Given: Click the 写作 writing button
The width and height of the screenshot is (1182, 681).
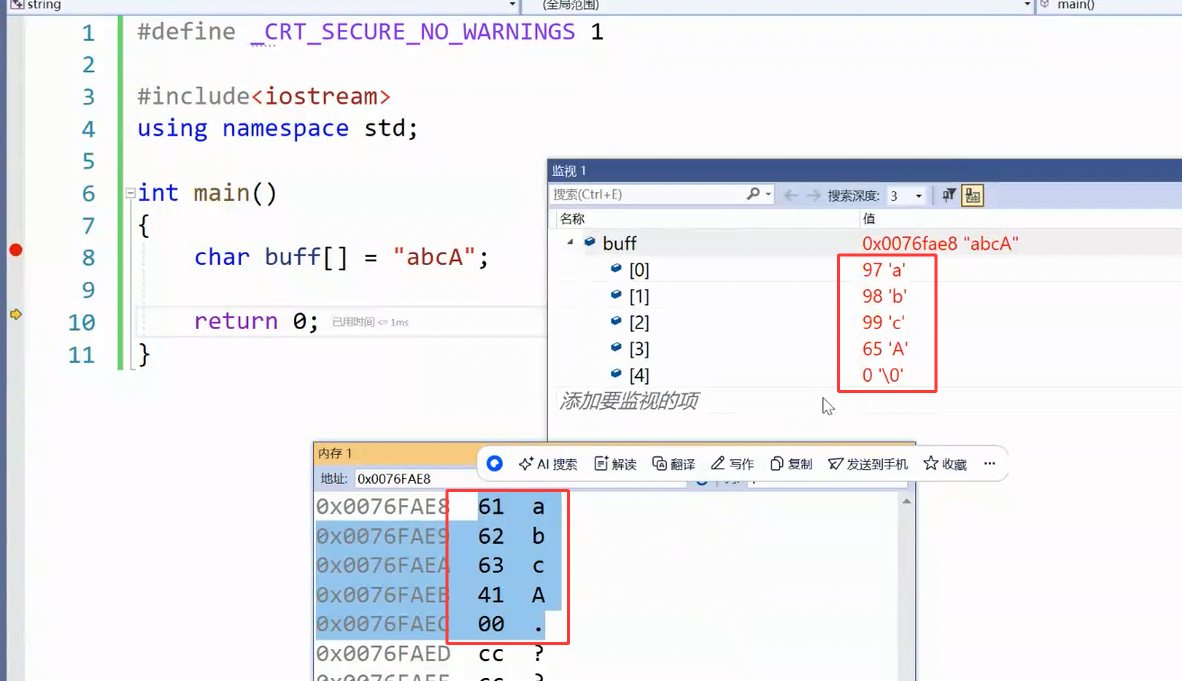Looking at the screenshot, I should (x=732, y=464).
